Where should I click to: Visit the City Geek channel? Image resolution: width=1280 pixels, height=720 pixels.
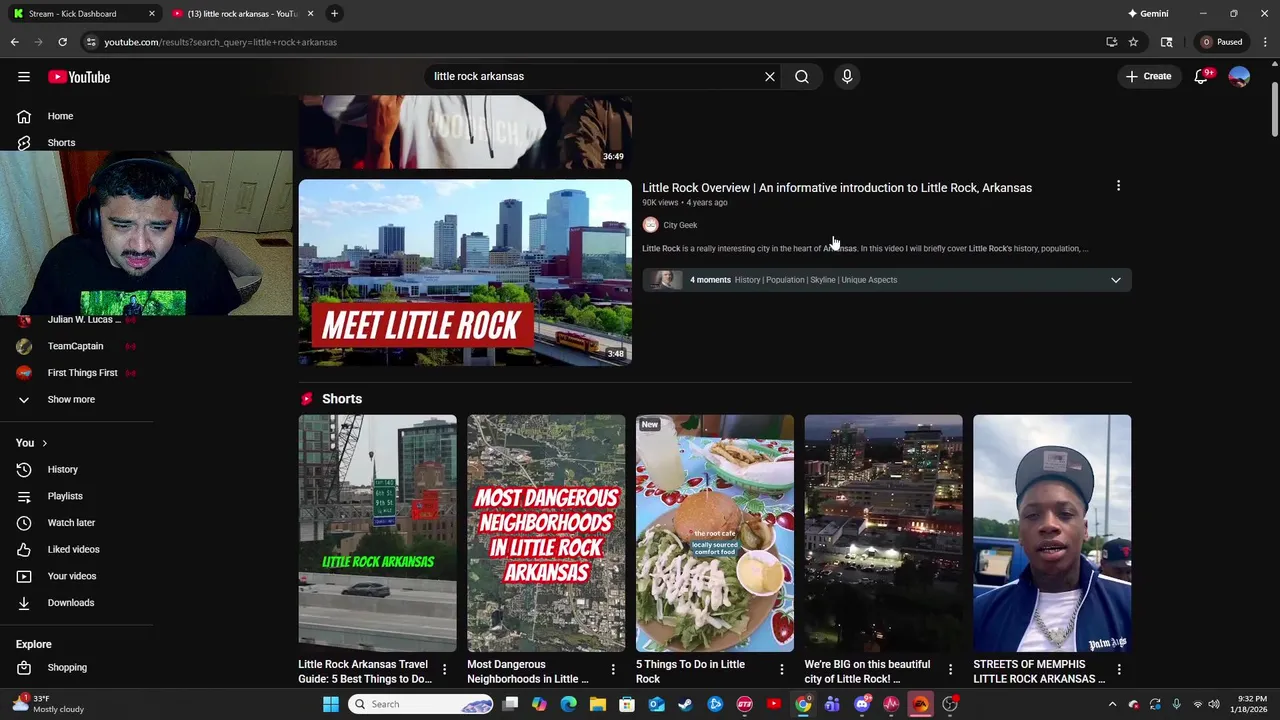680,225
